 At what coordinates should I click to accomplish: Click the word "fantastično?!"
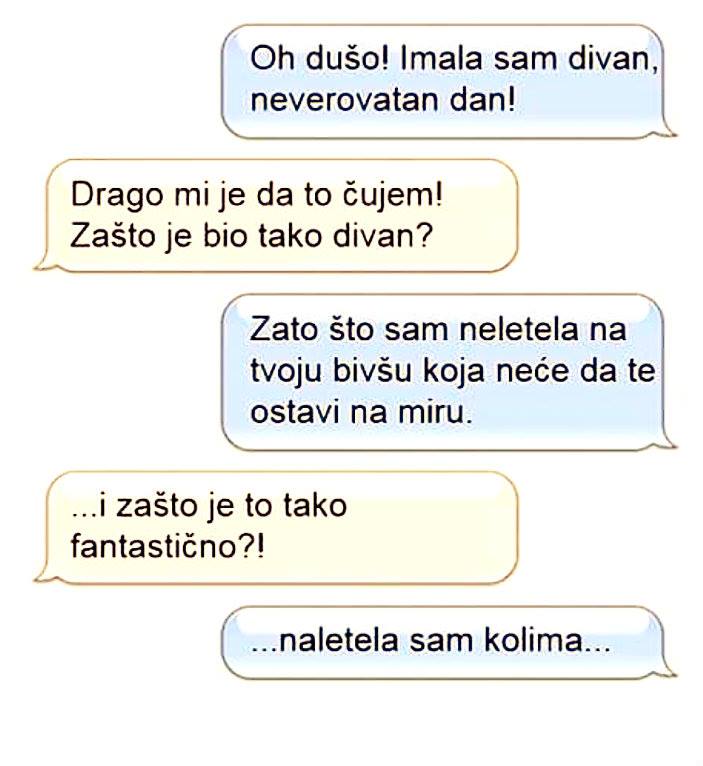(x=168, y=546)
